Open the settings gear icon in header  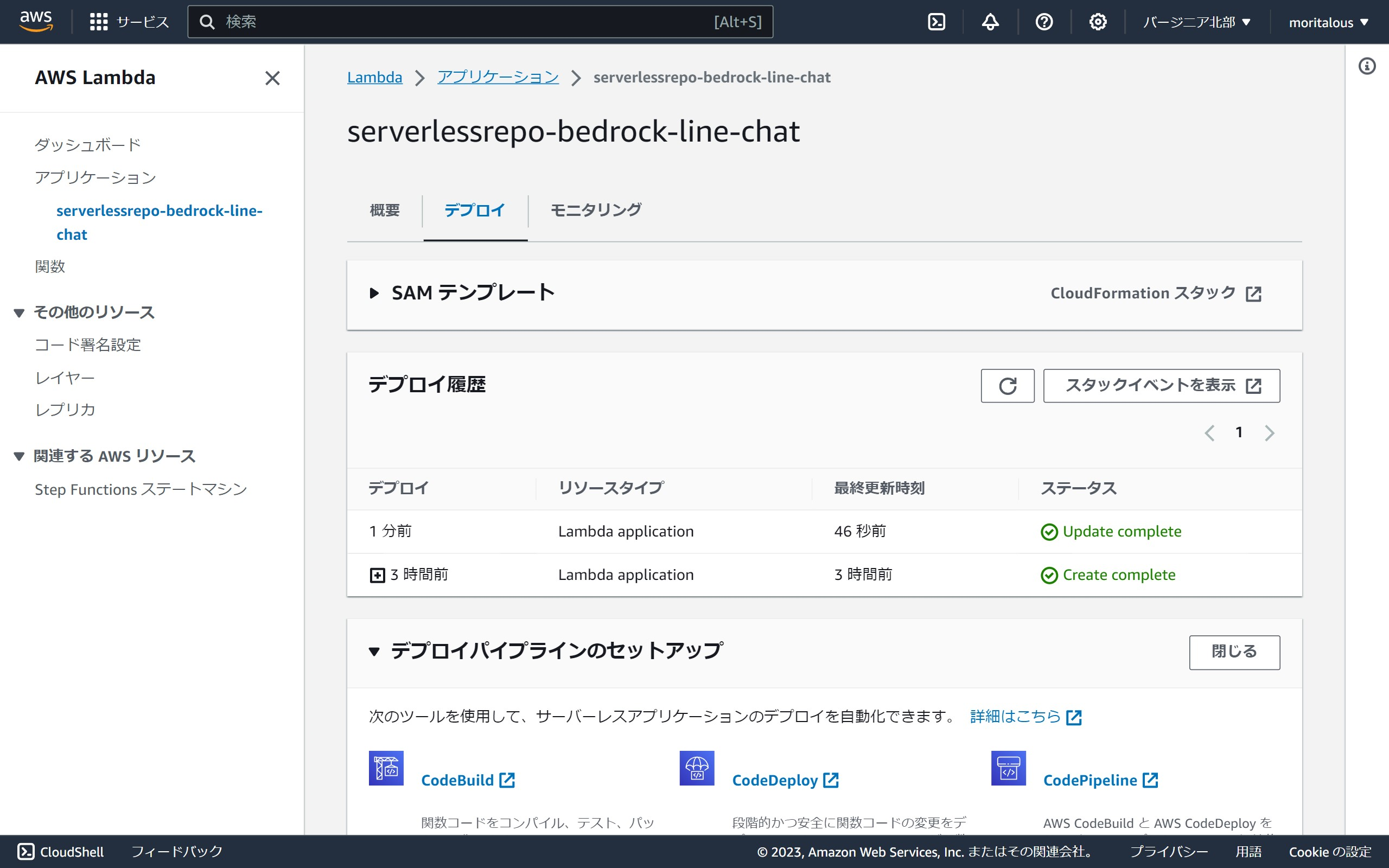[x=1098, y=22]
